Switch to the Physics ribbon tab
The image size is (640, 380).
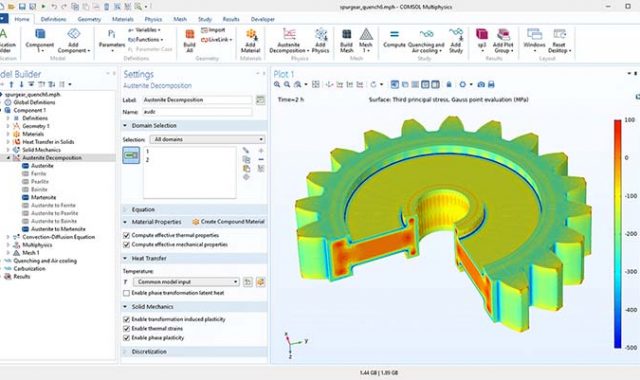[153, 19]
